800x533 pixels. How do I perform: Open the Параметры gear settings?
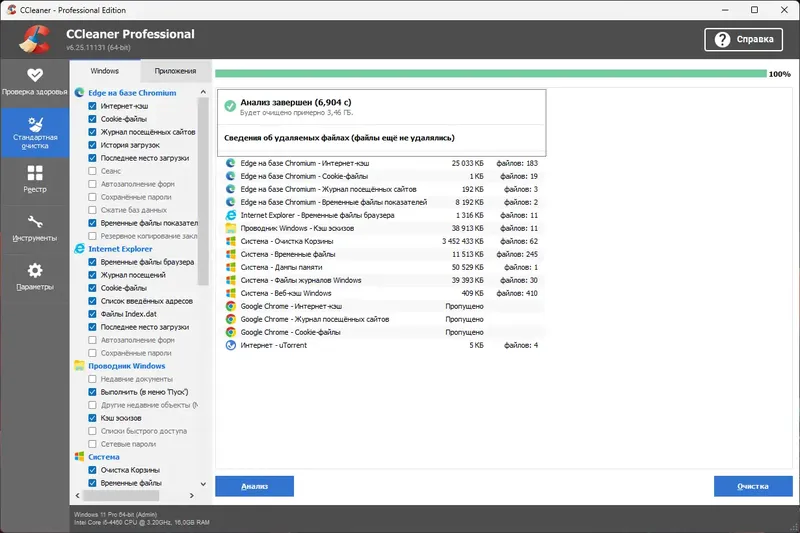coord(34,277)
